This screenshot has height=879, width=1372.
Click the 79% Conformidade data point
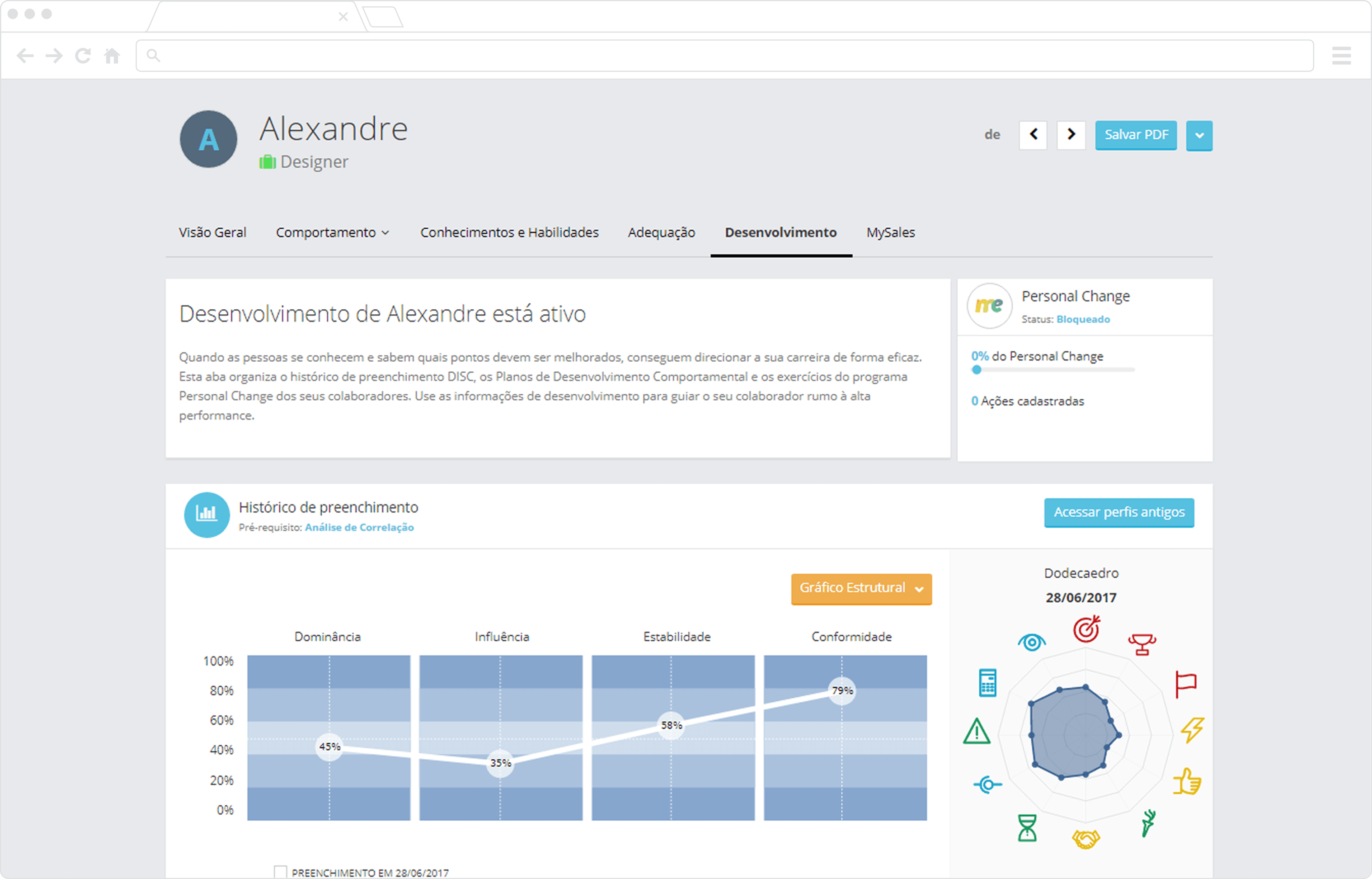842,690
